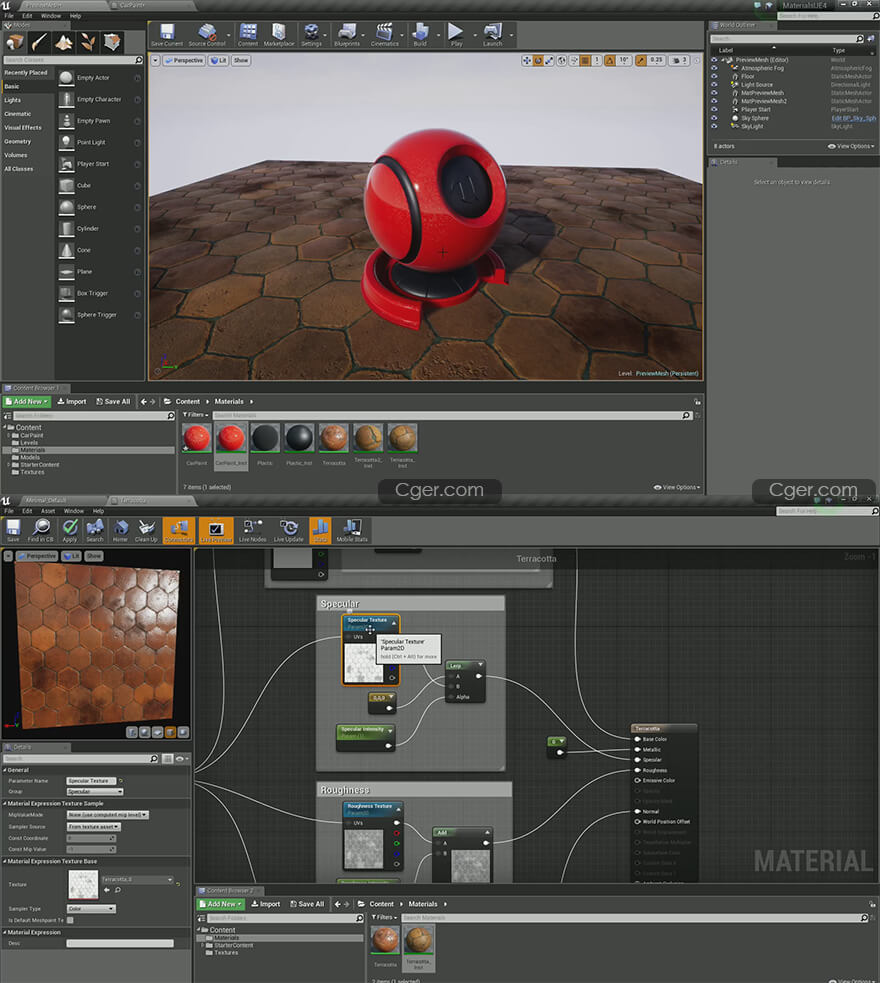Image resolution: width=880 pixels, height=983 pixels.
Task: Toggle visibility eye for Light Source
Action: pyautogui.click(x=714, y=85)
